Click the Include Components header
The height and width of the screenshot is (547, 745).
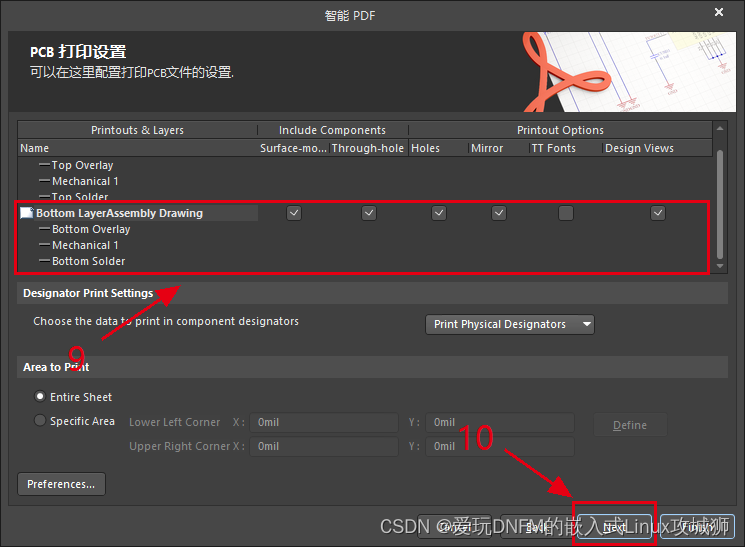click(333, 130)
